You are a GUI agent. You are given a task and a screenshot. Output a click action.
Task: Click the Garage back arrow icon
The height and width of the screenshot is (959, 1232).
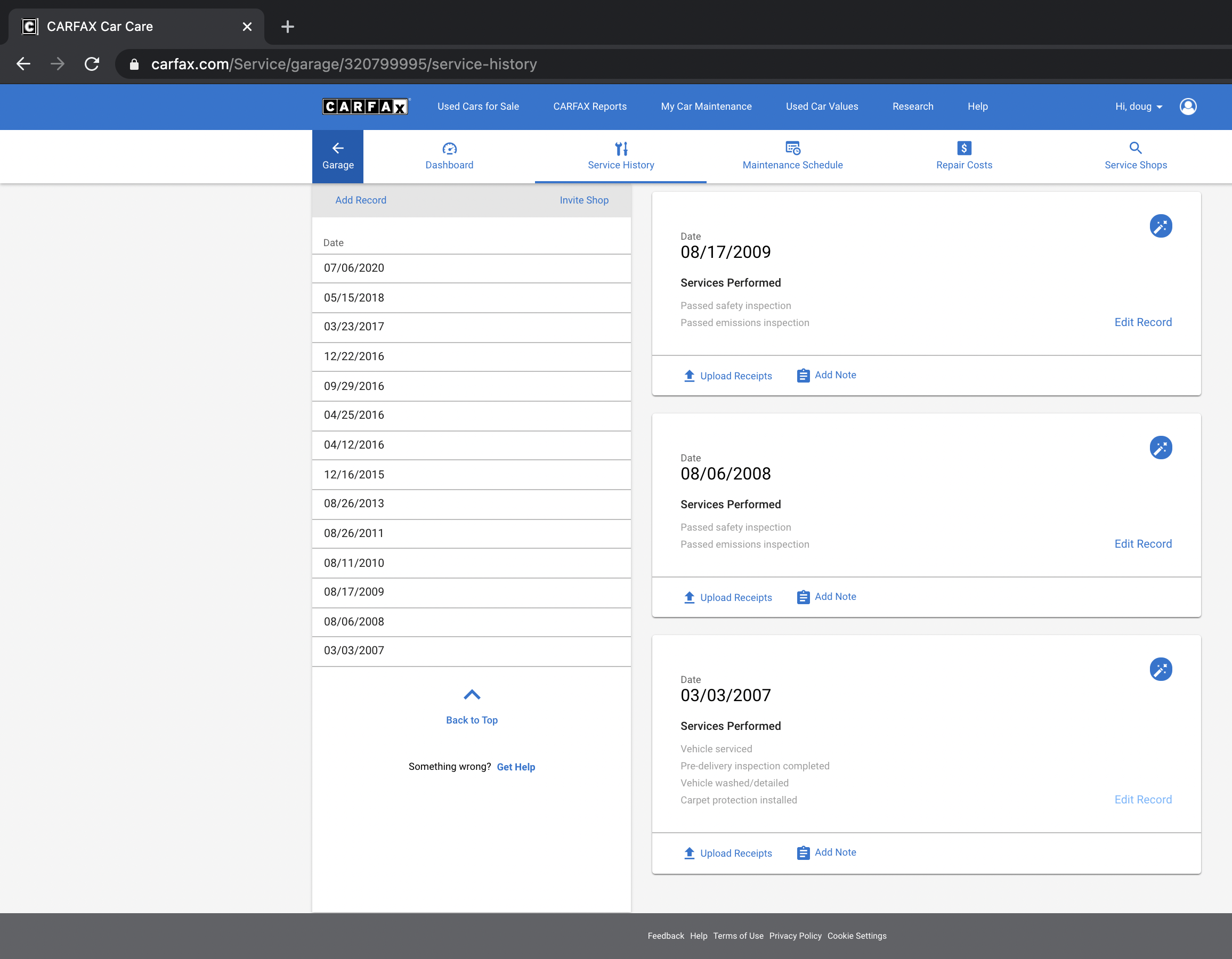click(x=338, y=148)
